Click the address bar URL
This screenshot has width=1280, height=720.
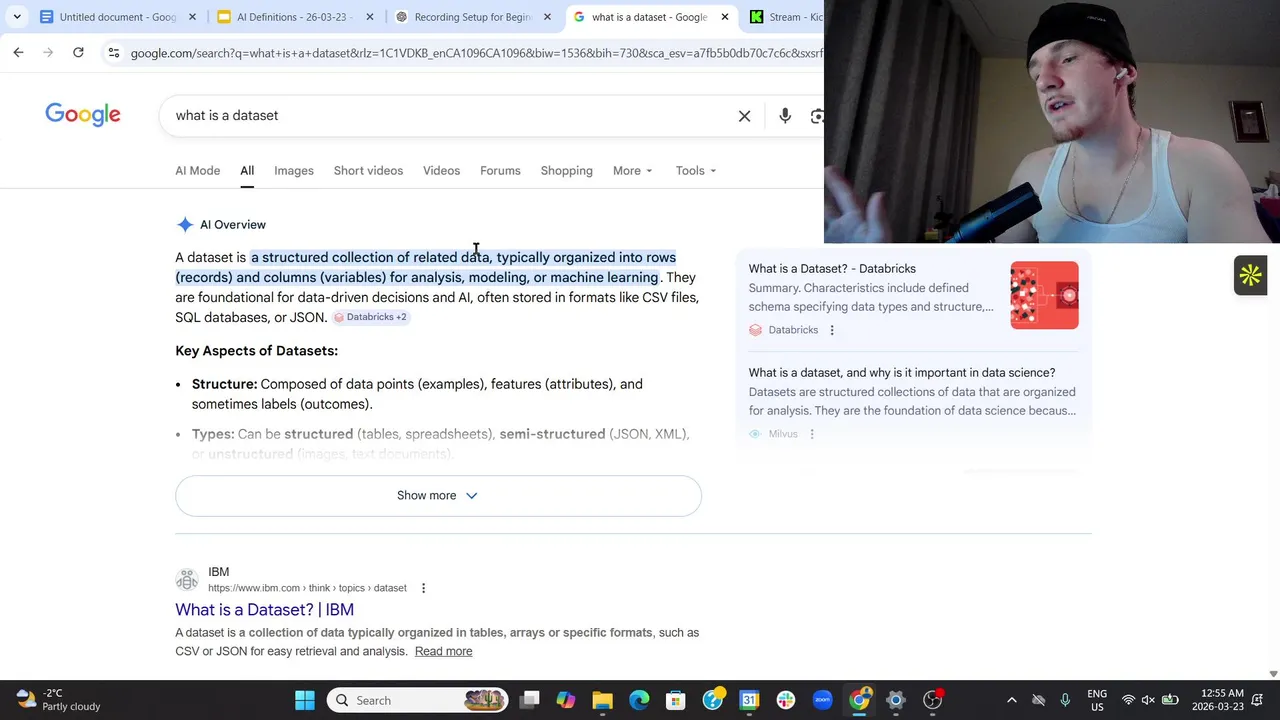click(475, 53)
